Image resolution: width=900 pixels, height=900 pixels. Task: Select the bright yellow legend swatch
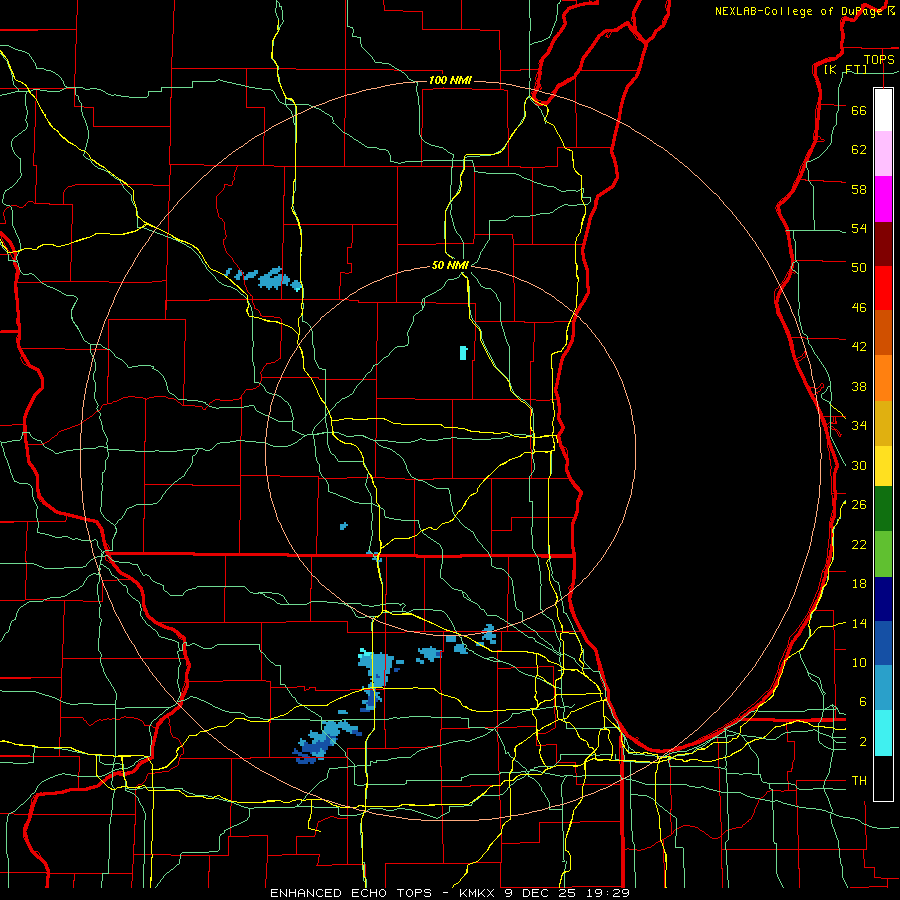tap(883, 466)
